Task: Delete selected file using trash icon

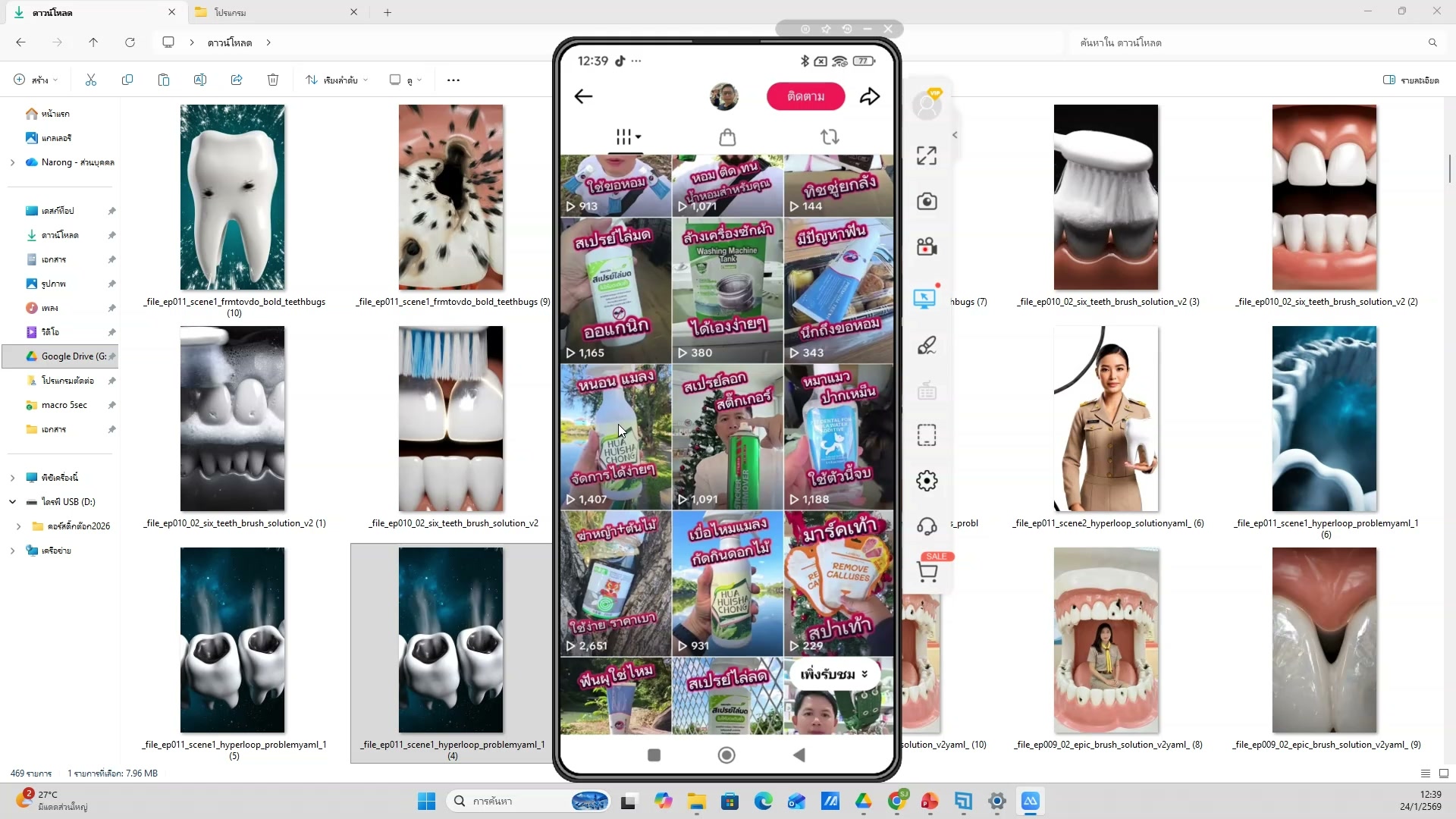Action: [273, 80]
